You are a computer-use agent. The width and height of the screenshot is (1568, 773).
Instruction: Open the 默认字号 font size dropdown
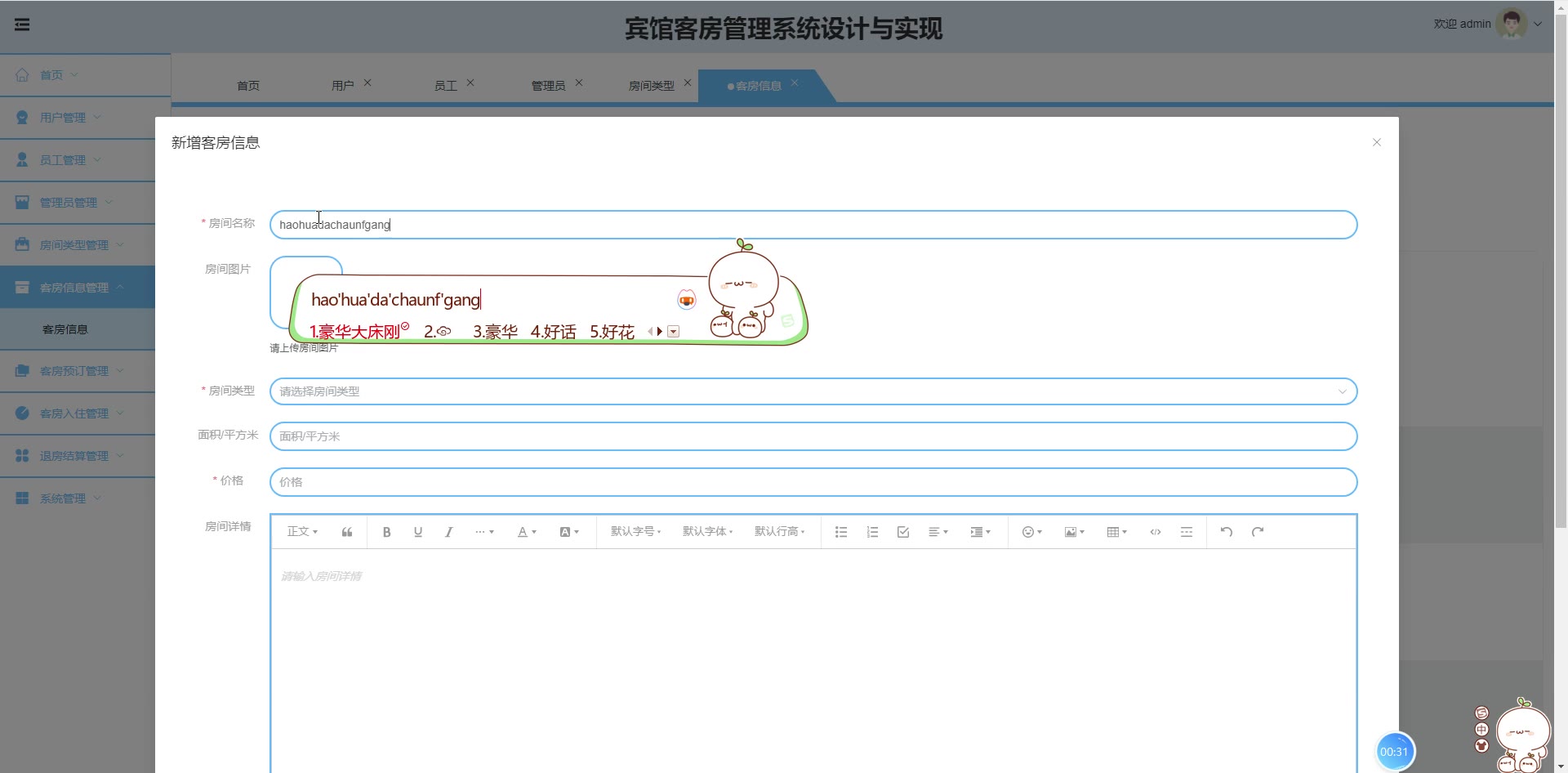tap(636, 532)
